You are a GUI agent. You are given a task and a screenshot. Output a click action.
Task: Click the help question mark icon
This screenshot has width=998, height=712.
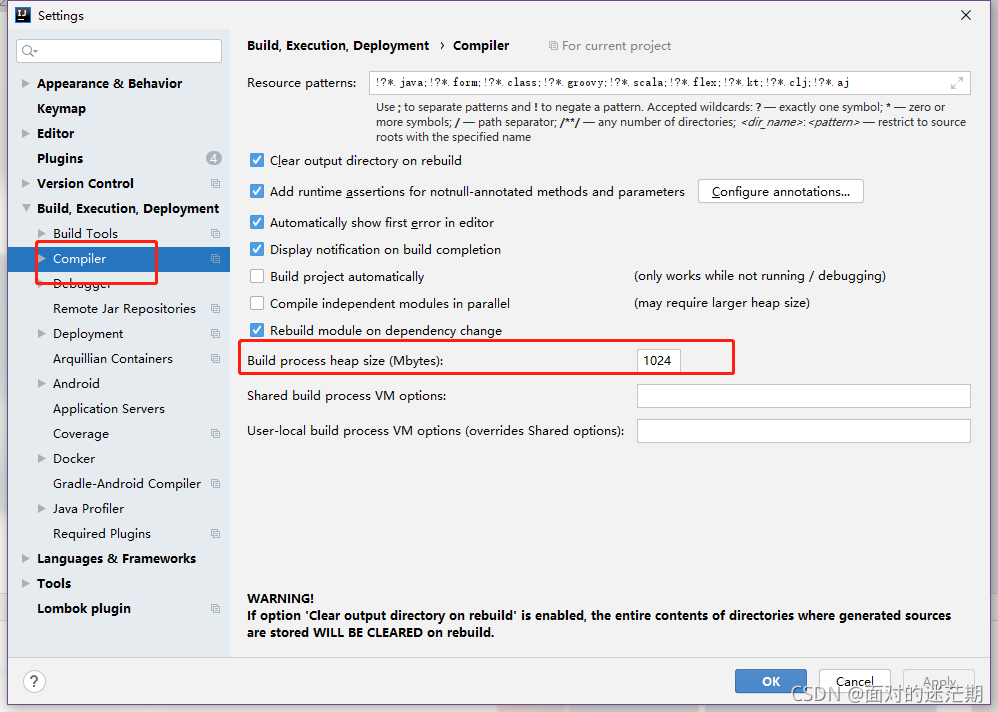[x=33, y=681]
